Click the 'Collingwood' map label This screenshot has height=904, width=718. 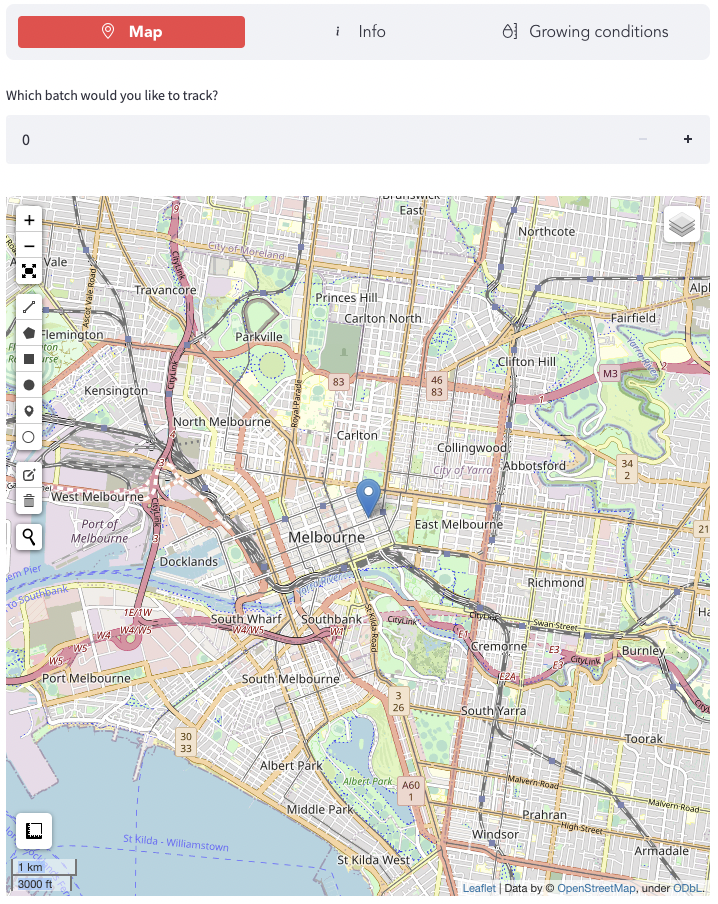click(x=471, y=448)
